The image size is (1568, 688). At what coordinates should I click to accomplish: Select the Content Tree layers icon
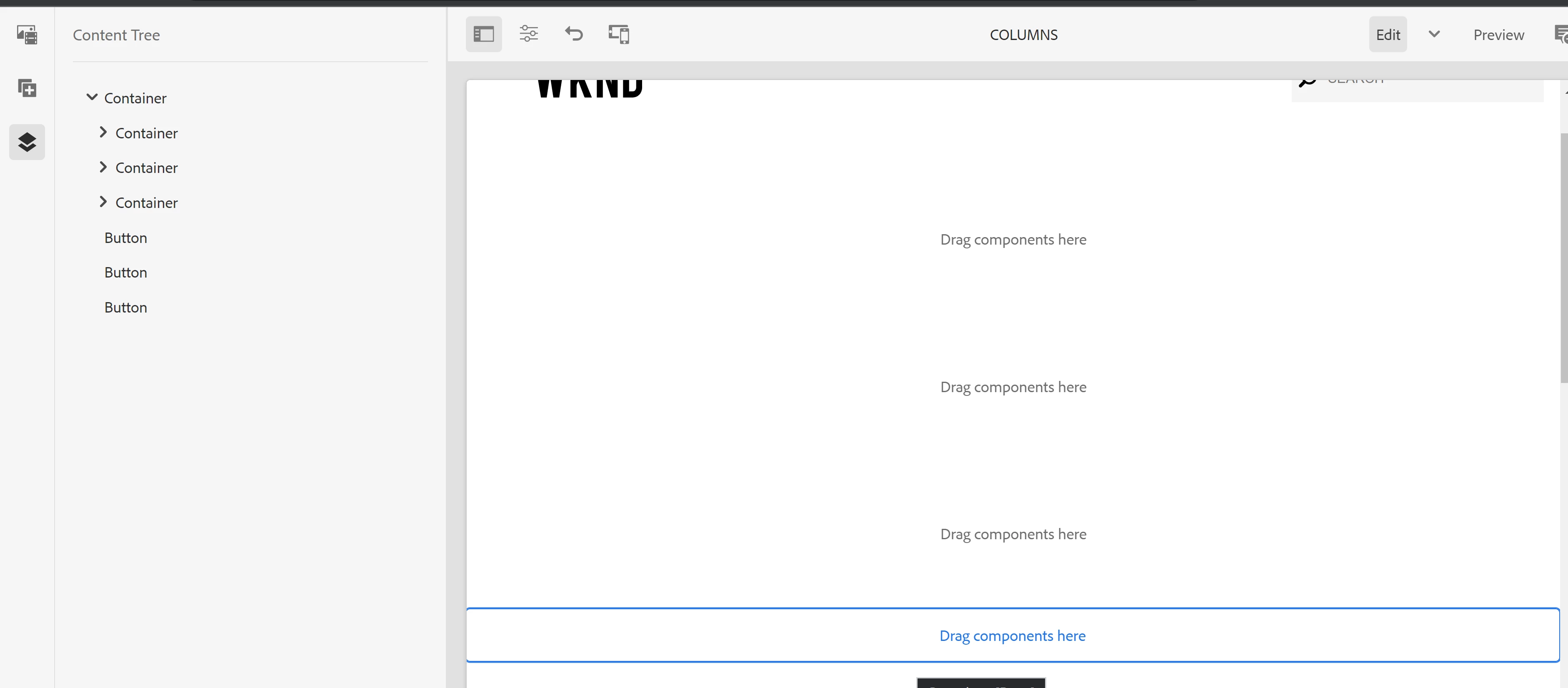pyautogui.click(x=27, y=142)
